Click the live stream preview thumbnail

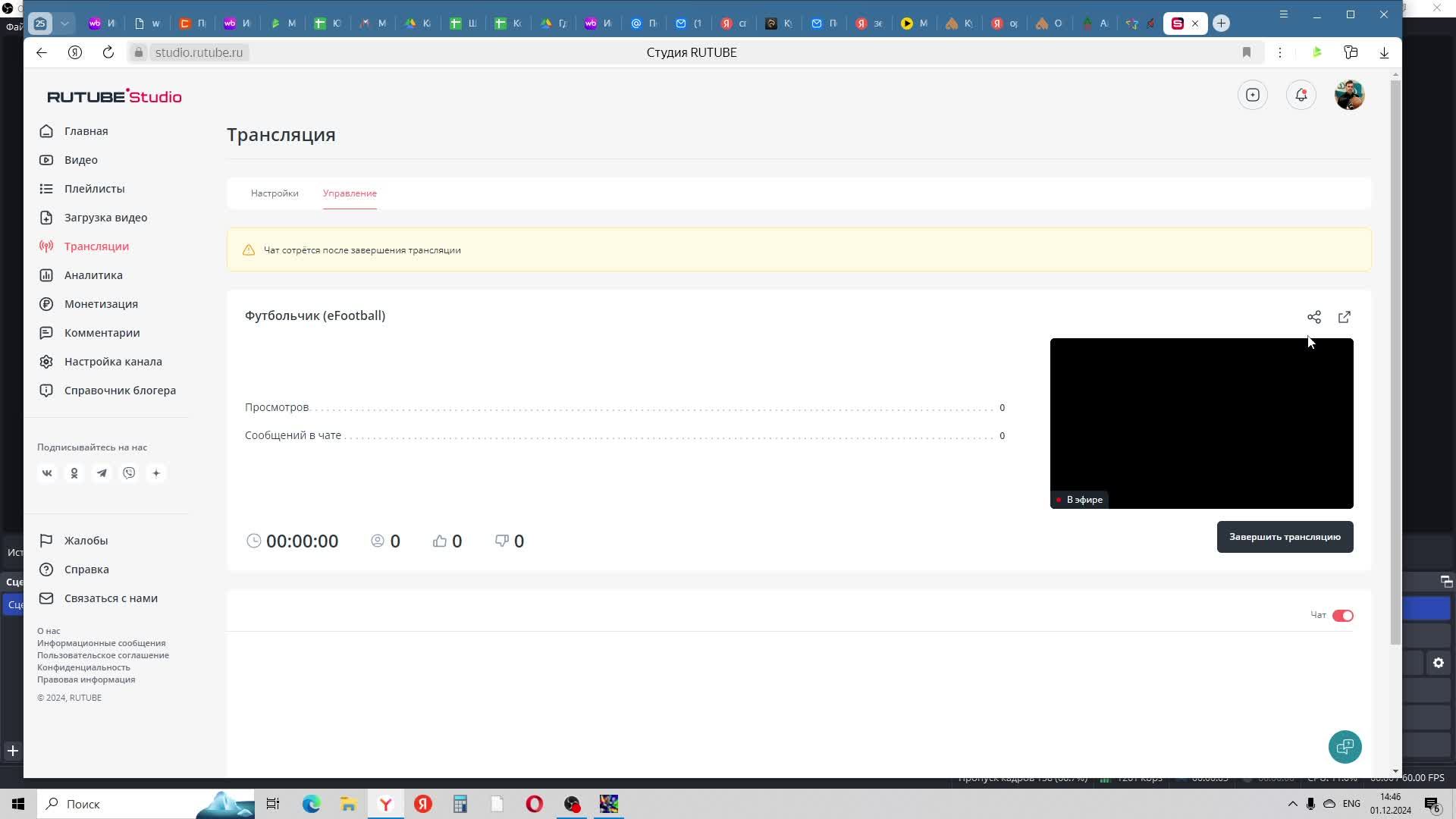[x=1201, y=423]
